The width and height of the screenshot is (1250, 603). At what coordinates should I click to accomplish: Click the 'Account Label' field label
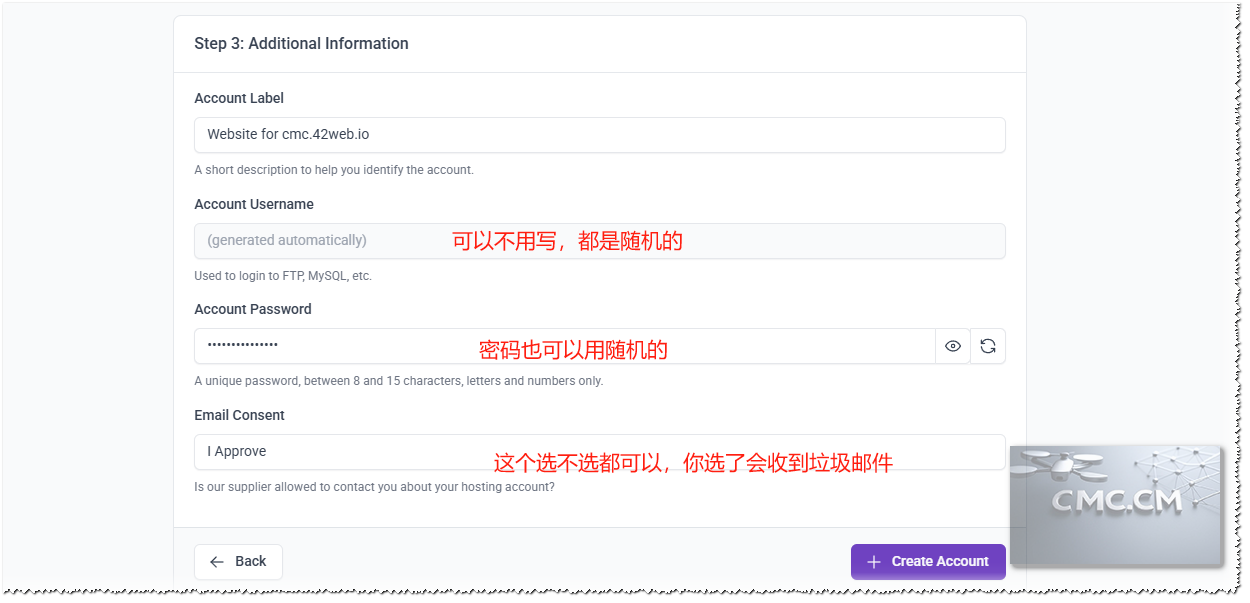coord(239,98)
